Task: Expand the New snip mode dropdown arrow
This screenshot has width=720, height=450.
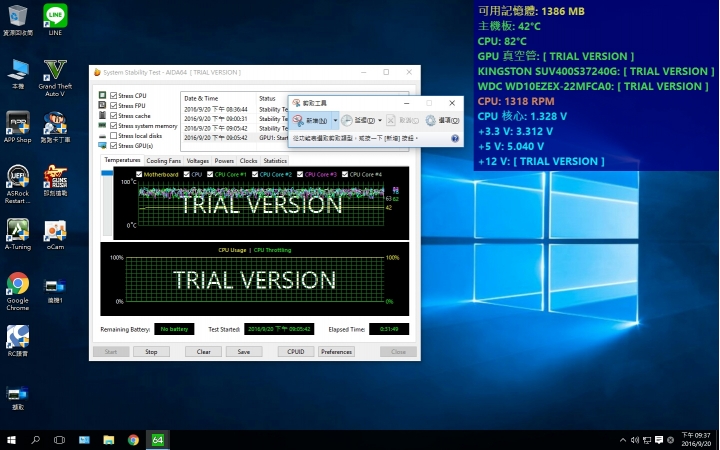Action: tap(335, 120)
